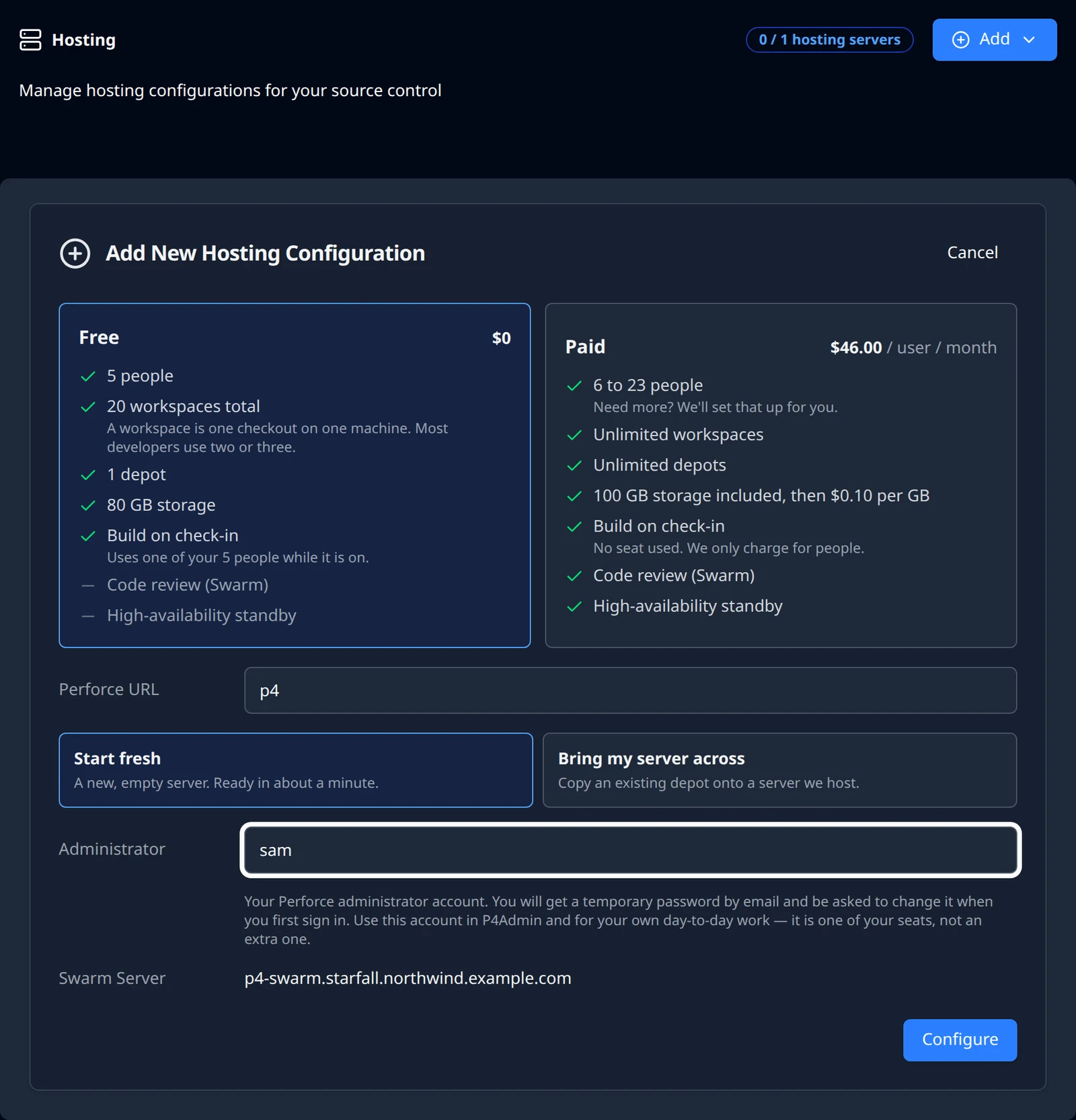Choose the Start fresh option
The image size is (1076, 1120).
(296, 770)
